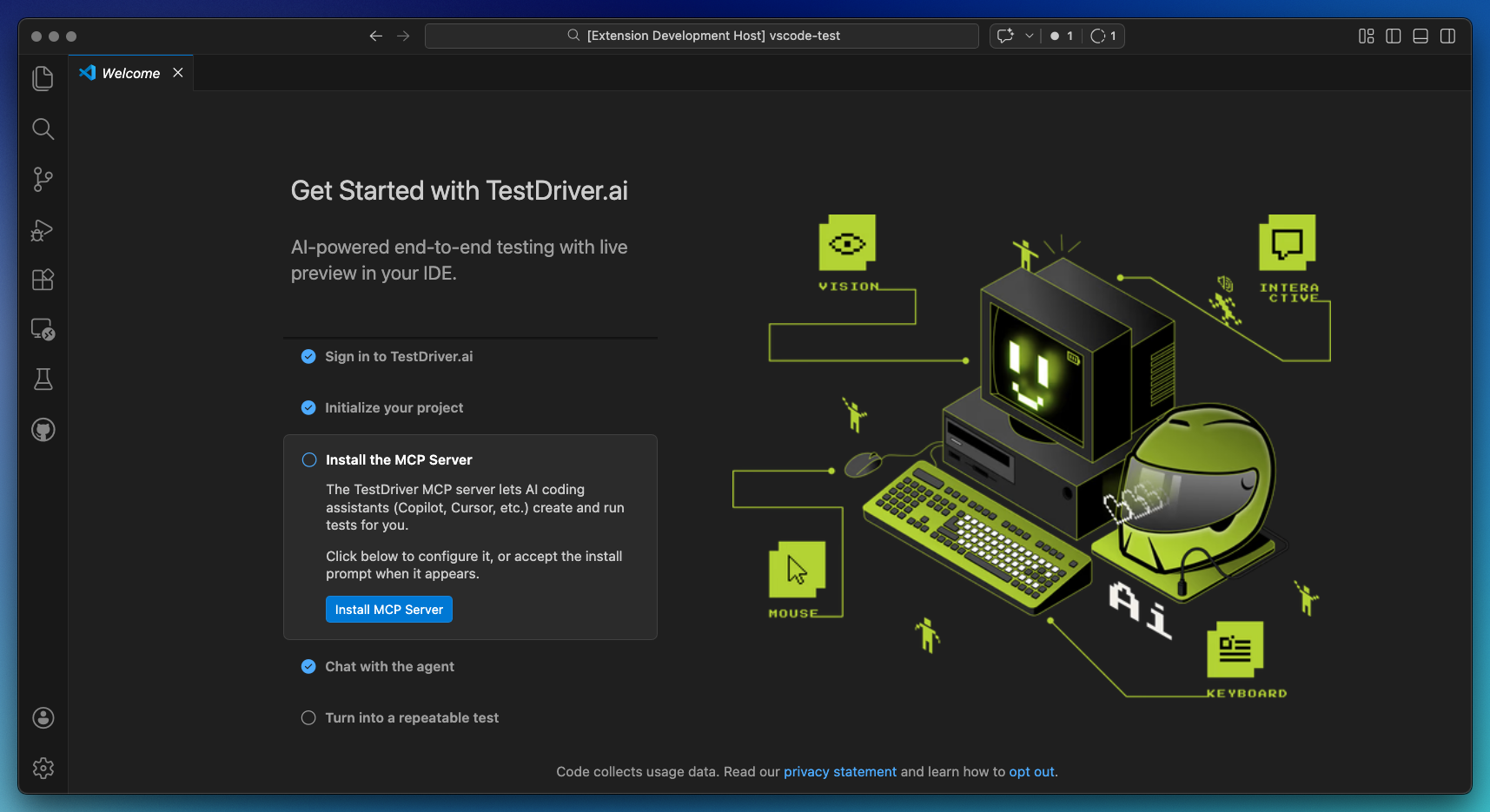Image resolution: width=1490 pixels, height=812 pixels.
Task: Open the Extensions view
Action: click(x=43, y=280)
